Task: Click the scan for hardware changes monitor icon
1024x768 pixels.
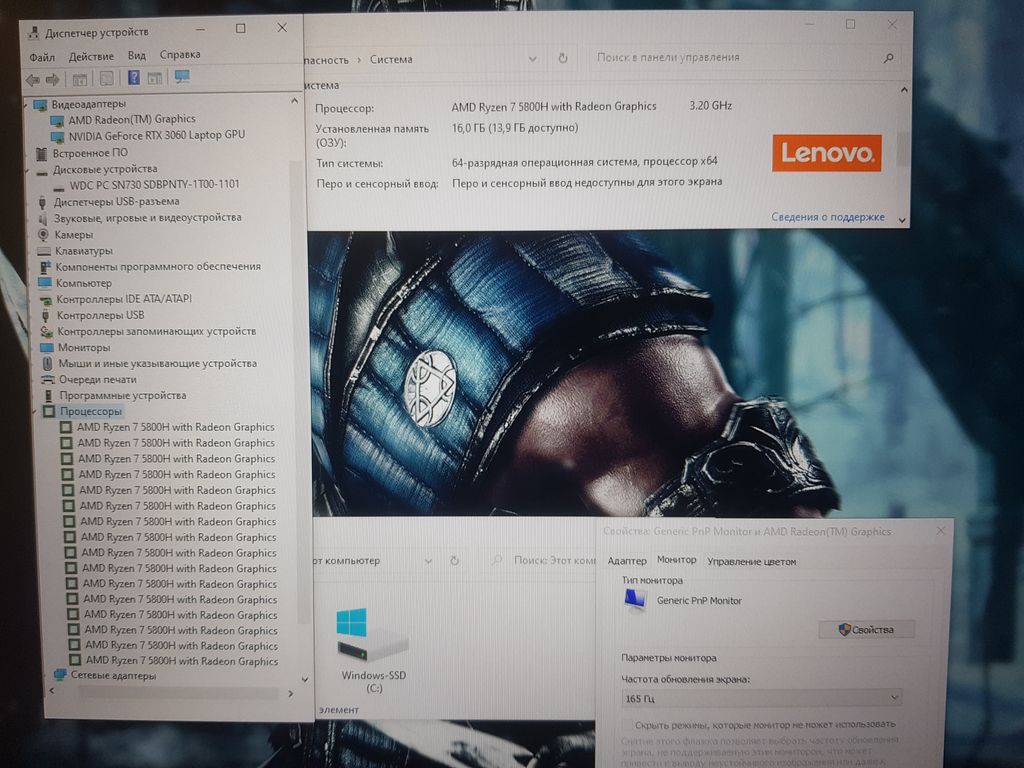Action: click(x=182, y=77)
